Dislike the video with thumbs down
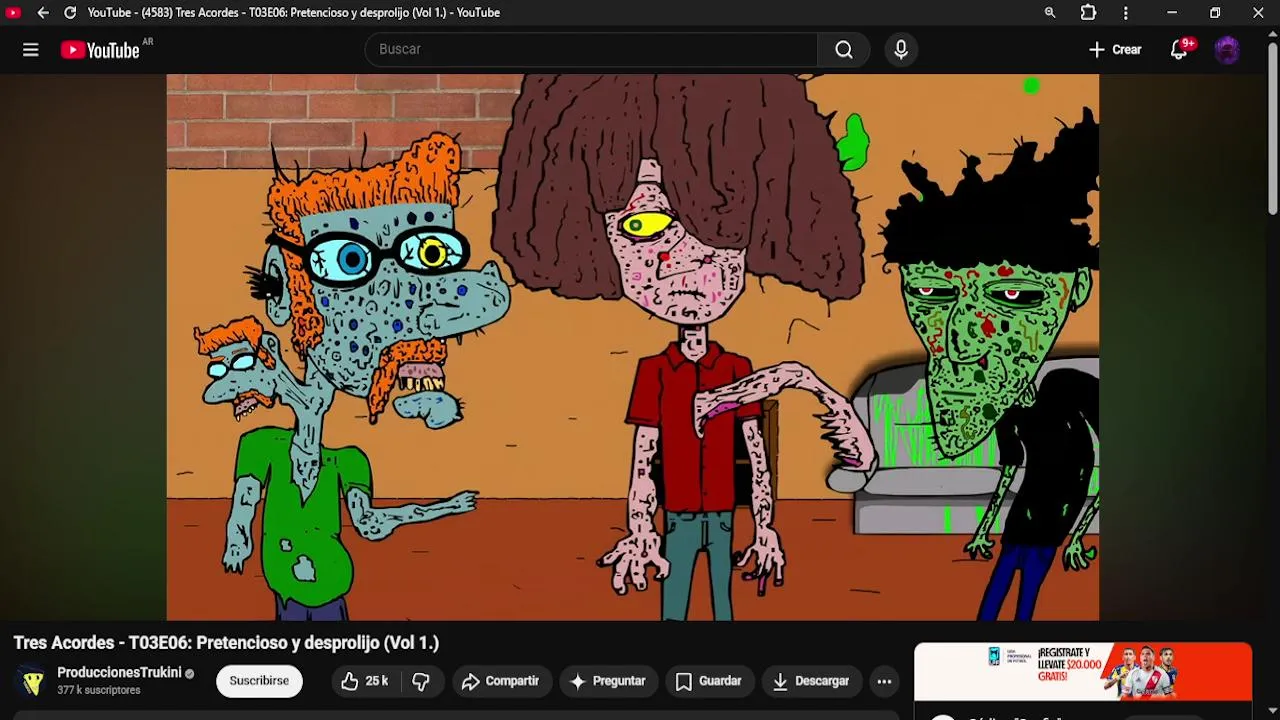 pos(421,681)
